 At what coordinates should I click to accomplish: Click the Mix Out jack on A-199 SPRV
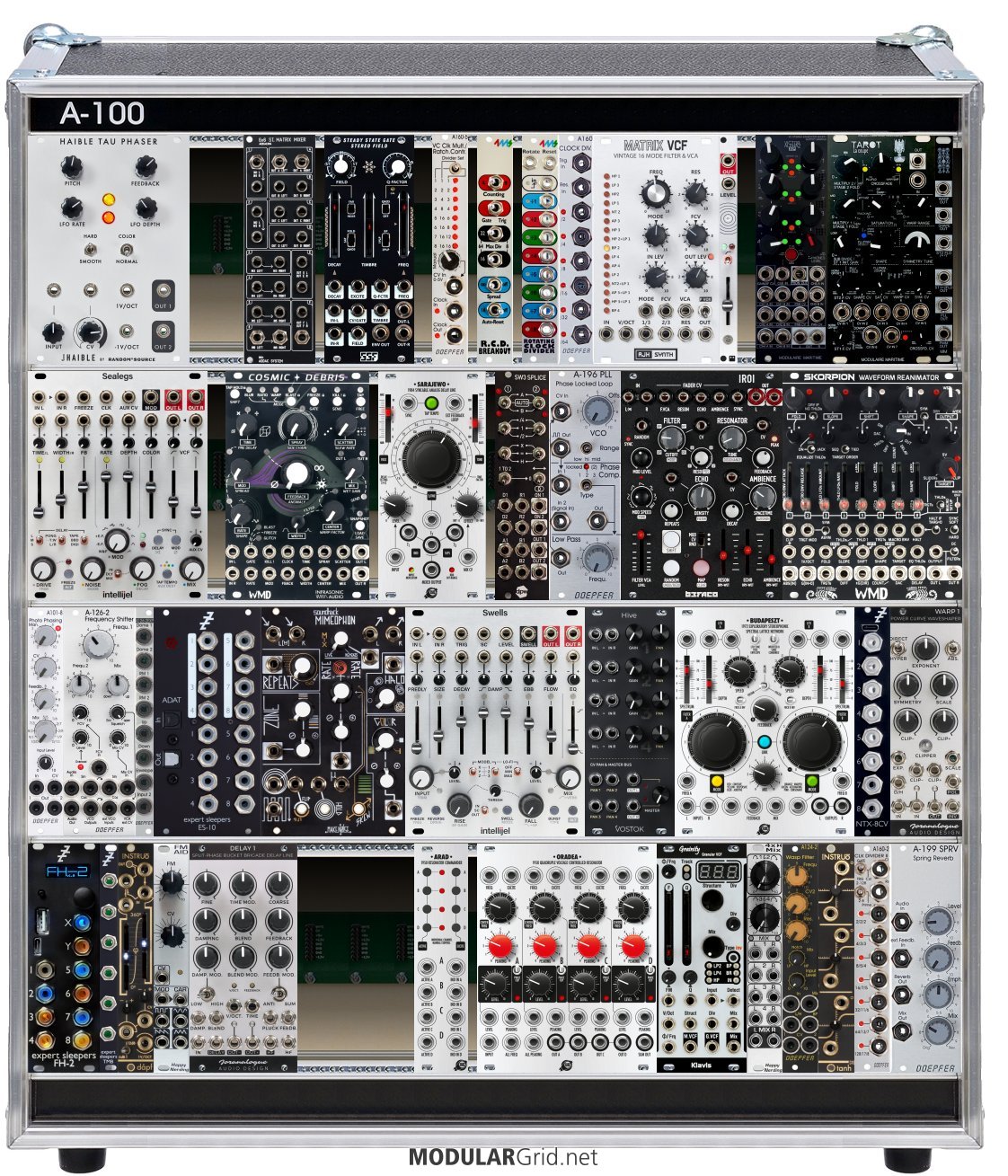903,1030
